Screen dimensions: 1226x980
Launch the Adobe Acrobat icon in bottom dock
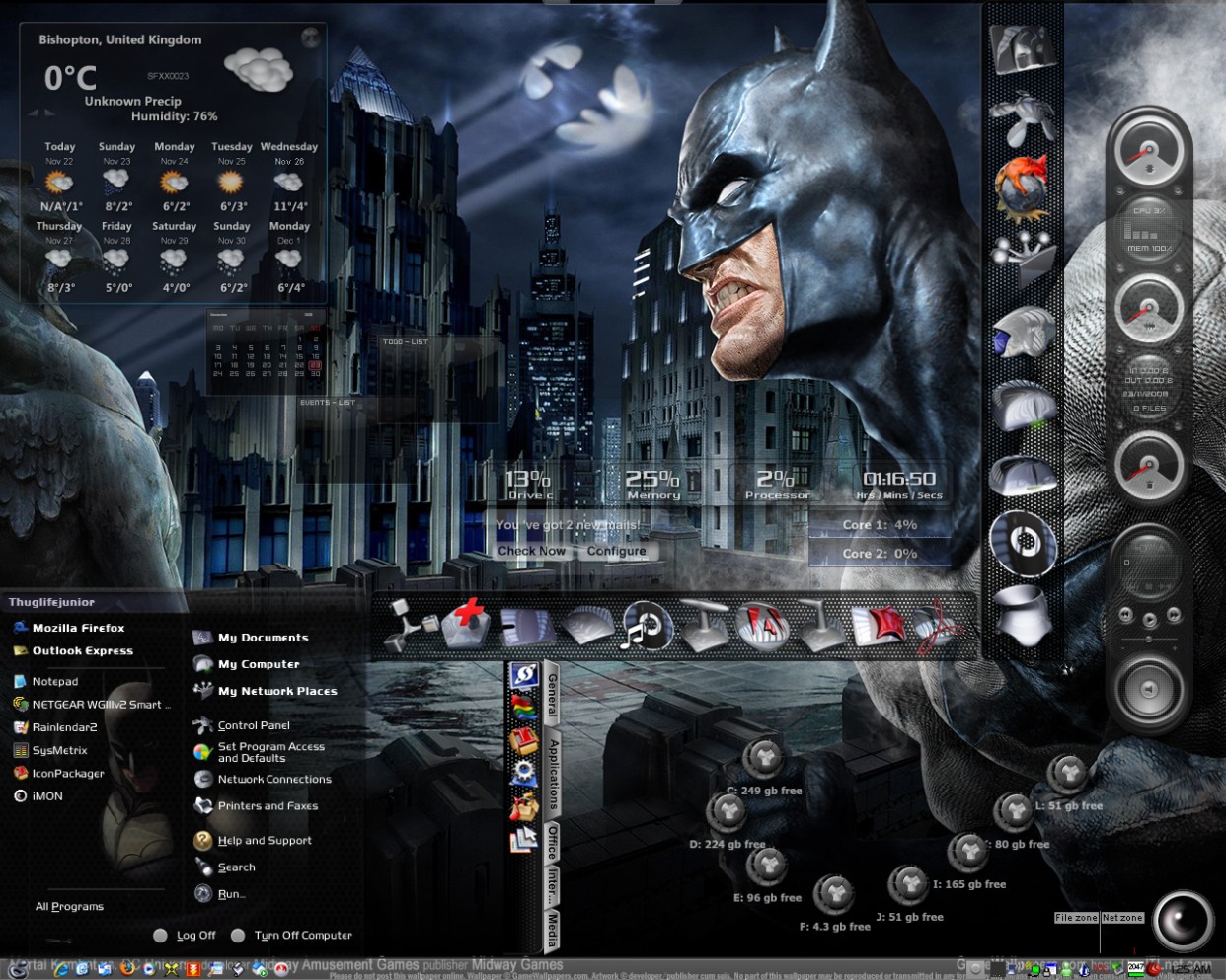937,626
